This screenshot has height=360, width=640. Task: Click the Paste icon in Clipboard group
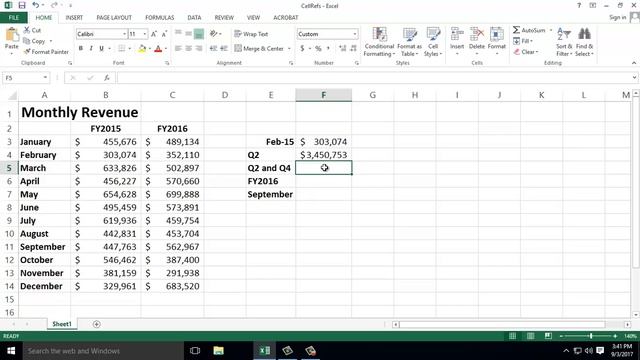pos(11,35)
